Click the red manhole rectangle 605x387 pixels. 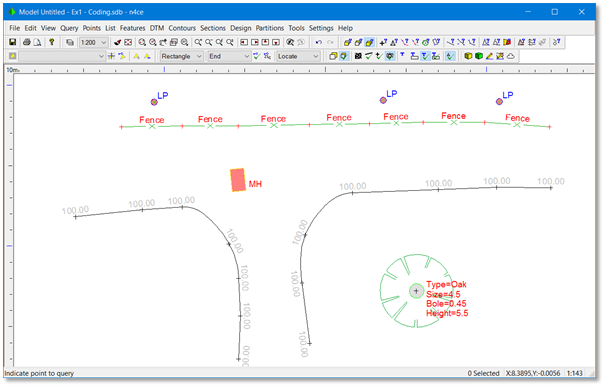[x=238, y=180]
